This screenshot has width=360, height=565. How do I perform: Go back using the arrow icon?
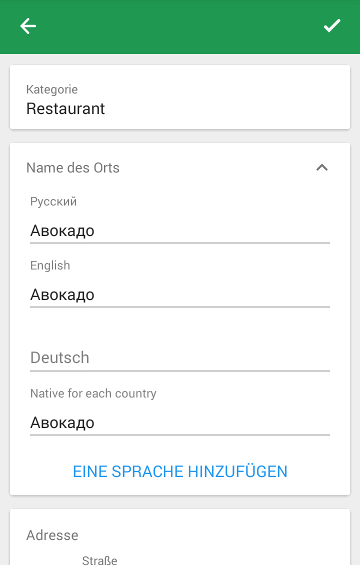point(28,26)
